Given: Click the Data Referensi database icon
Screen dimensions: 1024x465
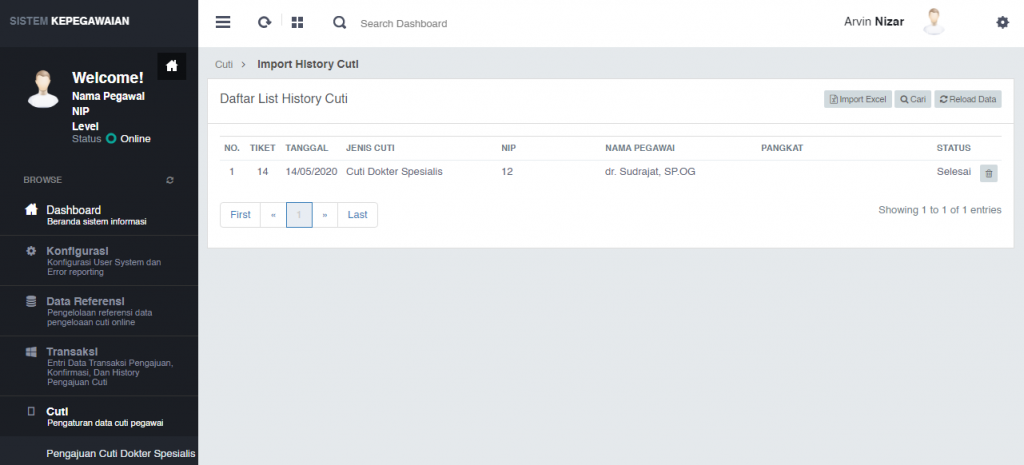Looking at the screenshot, I should [x=31, y=301].
